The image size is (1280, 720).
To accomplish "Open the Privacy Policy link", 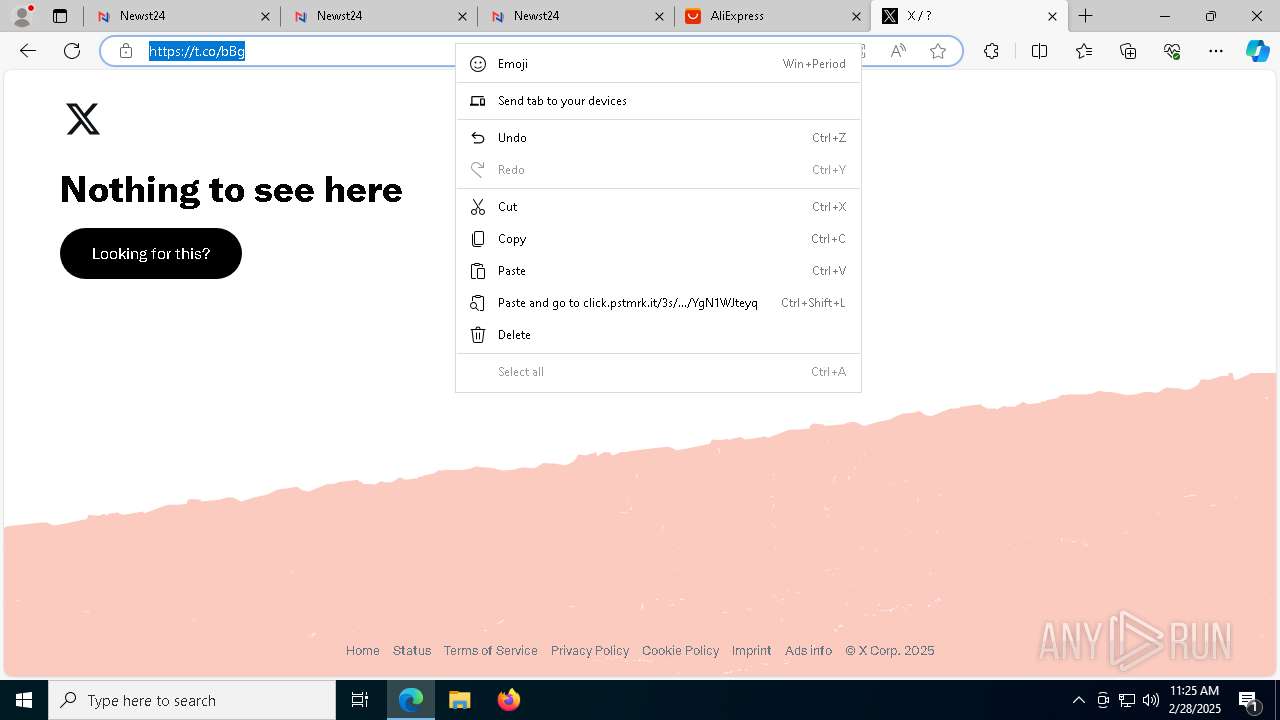I will [590, 651].
